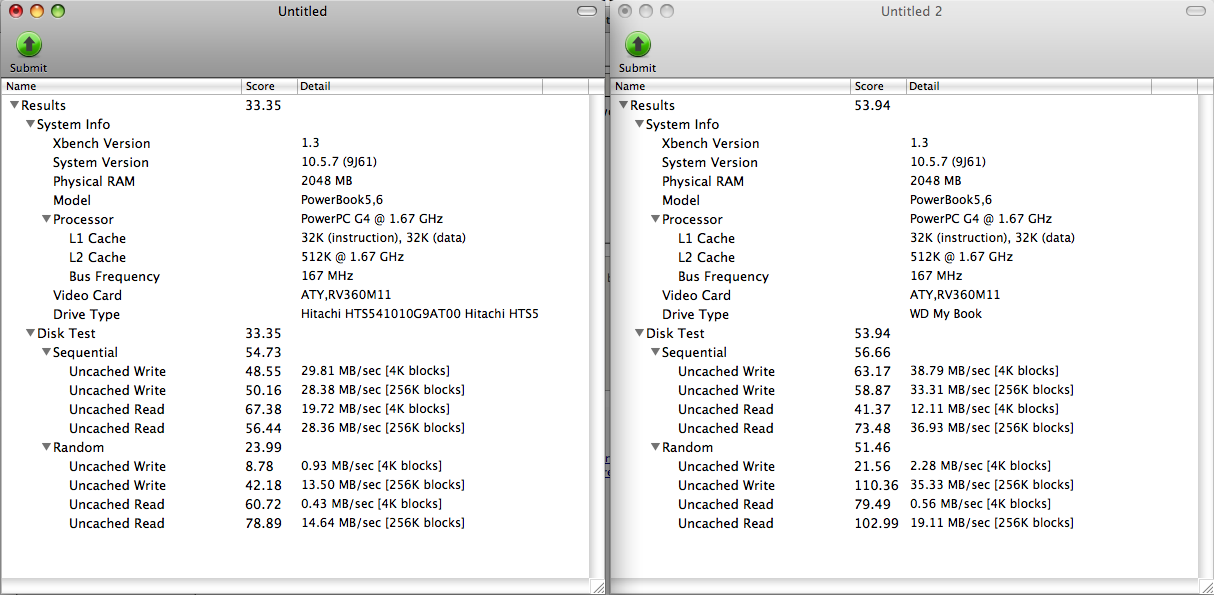
Task: Select Bus Frequency row in Untitled window
Action: point(295,276)
